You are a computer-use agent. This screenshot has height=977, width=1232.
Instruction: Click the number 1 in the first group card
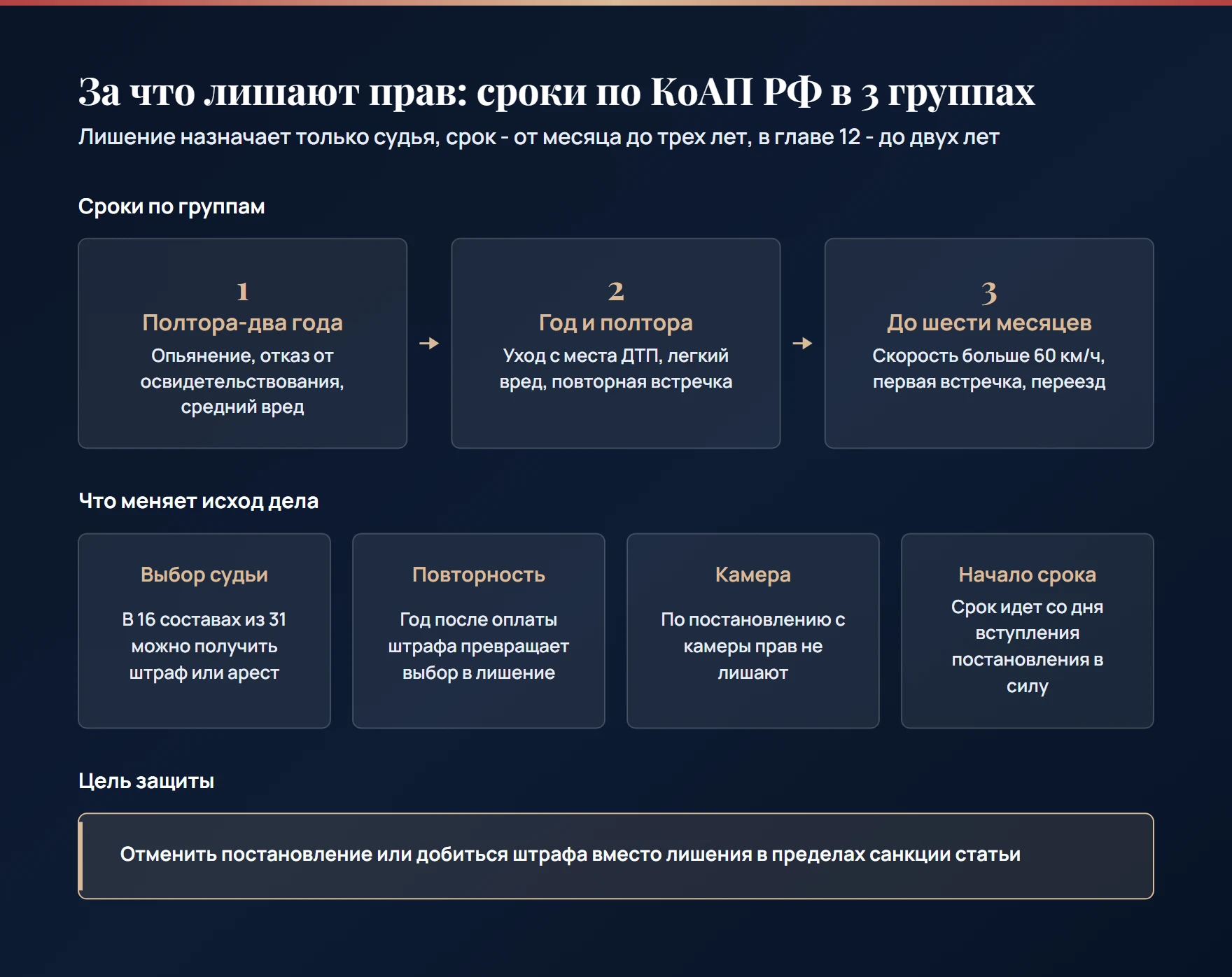coord(242,291)
